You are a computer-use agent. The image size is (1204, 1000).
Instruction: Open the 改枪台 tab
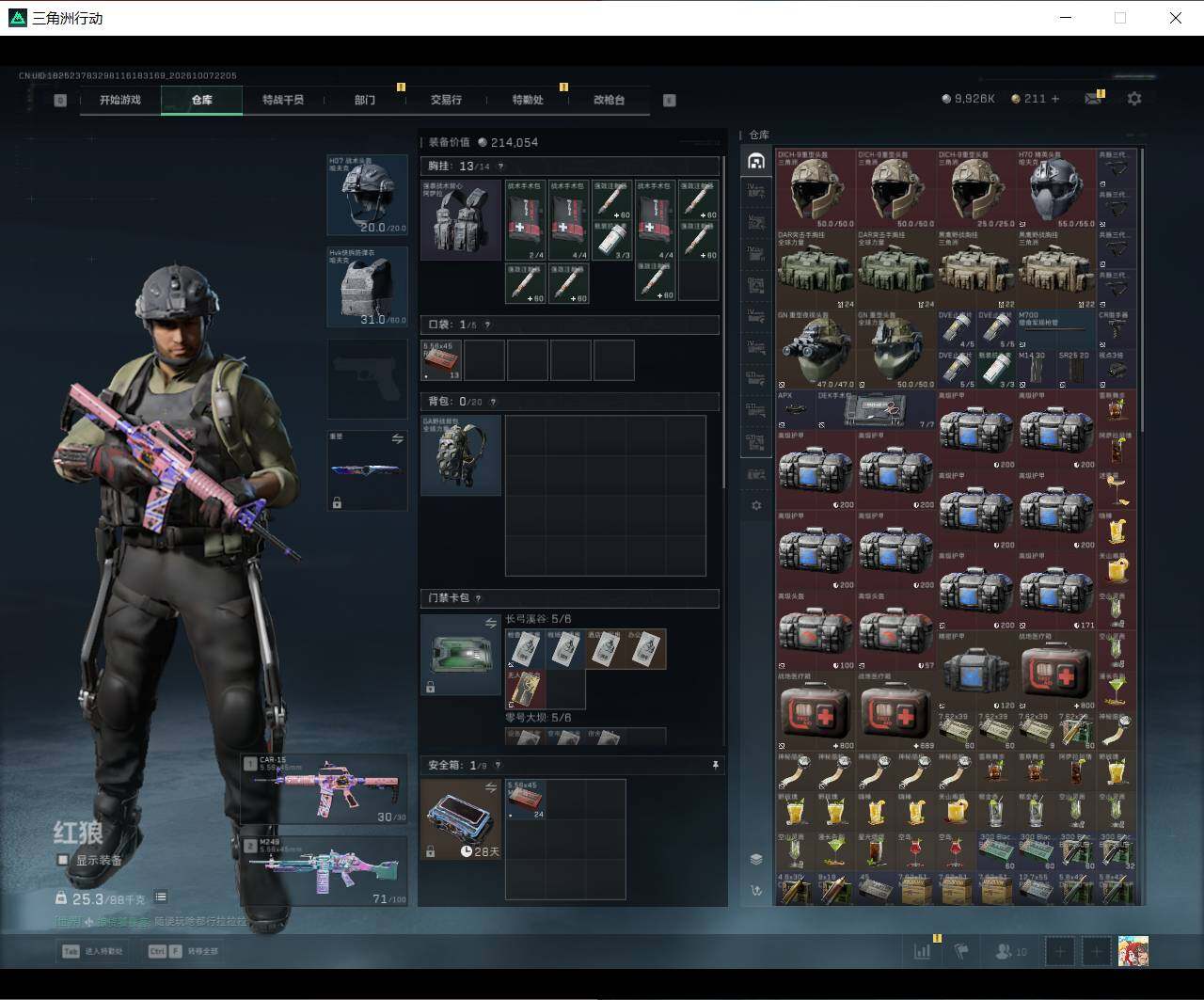pos(609,100)
